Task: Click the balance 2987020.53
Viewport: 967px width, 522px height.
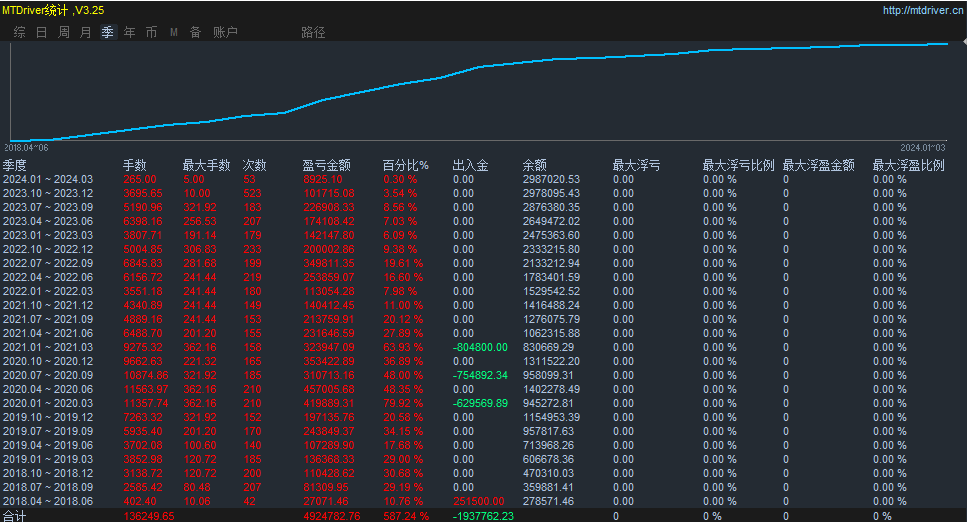Action: (551, 180)
